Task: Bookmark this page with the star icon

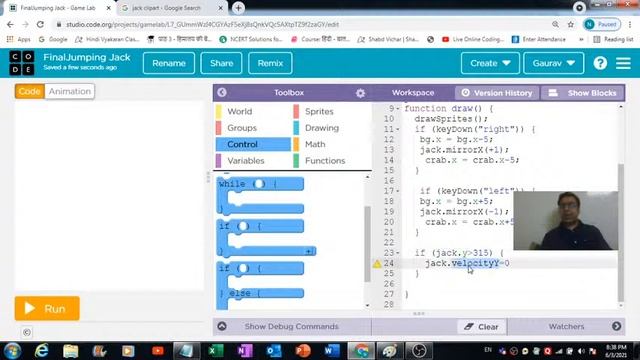Action: [x=571, y=24]
